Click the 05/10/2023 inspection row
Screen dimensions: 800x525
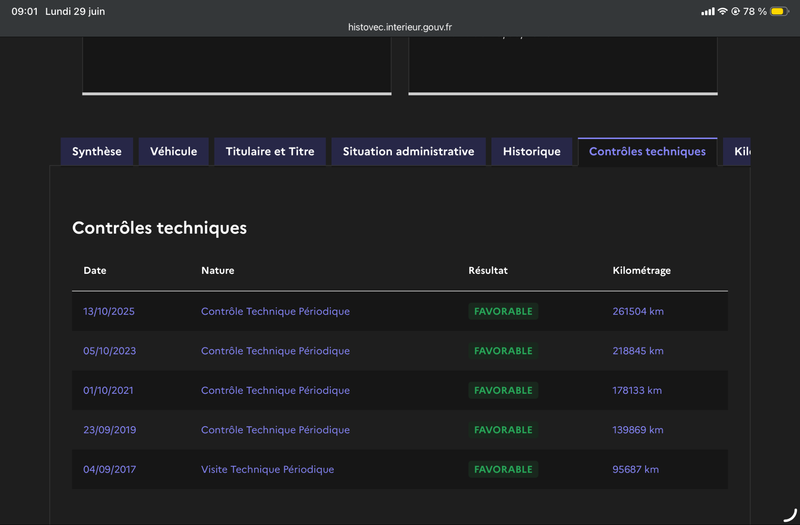[x=400, y=351]
